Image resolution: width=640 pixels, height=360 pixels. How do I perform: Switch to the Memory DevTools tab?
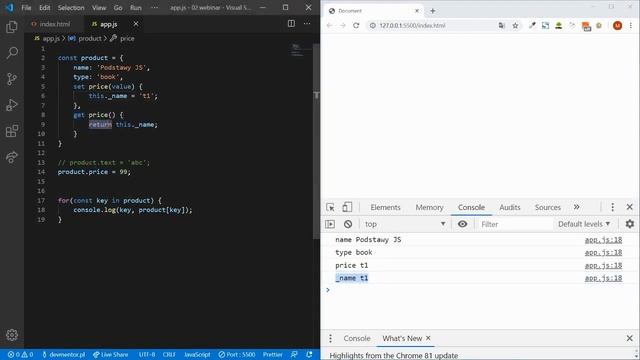click(429, 207)
